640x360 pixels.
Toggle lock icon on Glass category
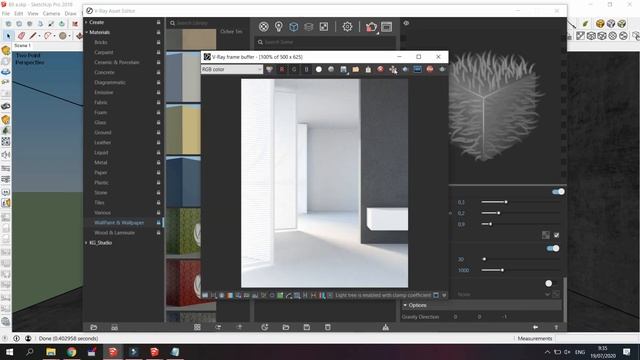[x=158, y=122]
